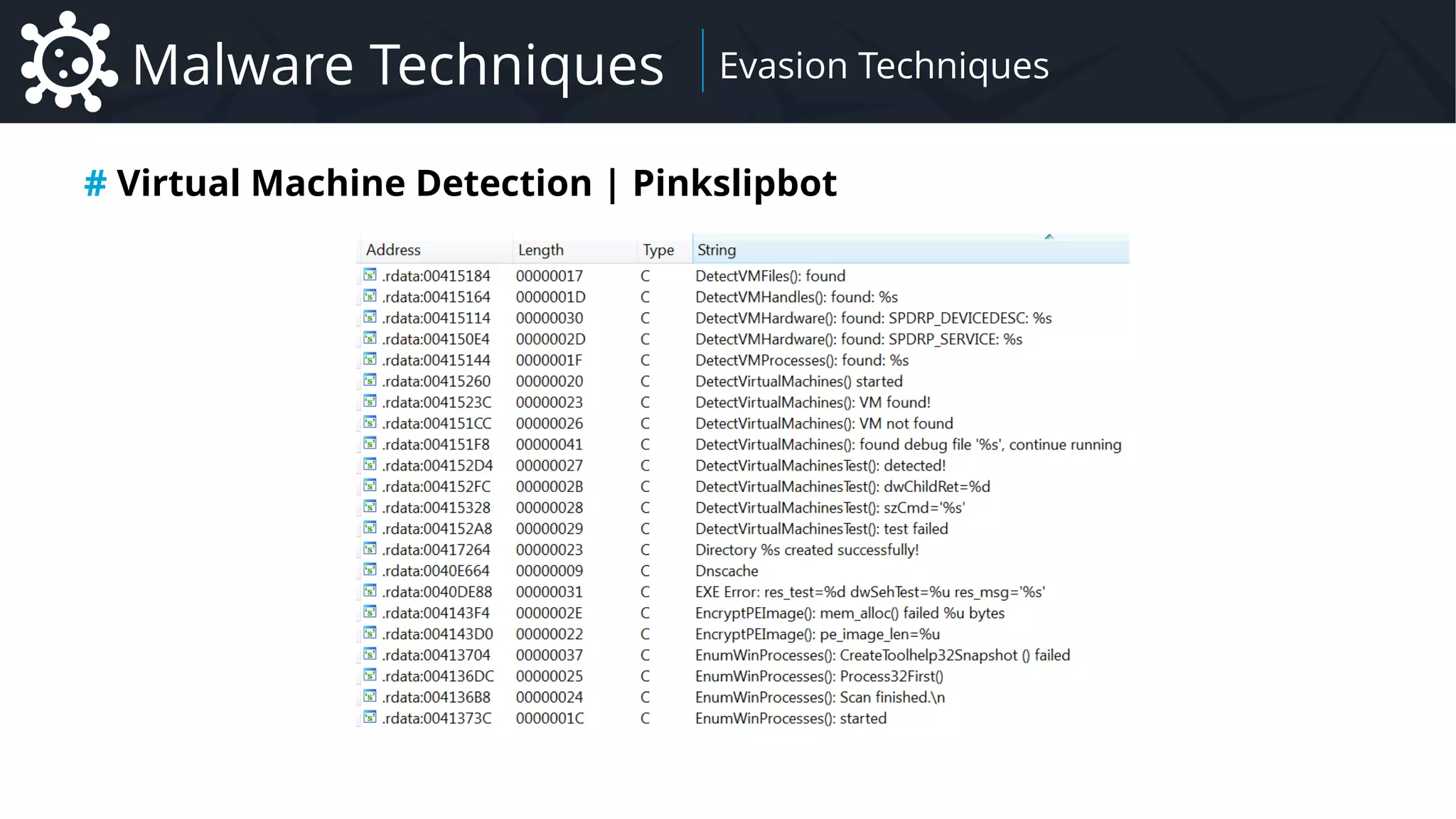Viewport: 1456px width, 819px height.
Task: Select string icon for .rdata:00415114 row
Action: tap(370, 316)
